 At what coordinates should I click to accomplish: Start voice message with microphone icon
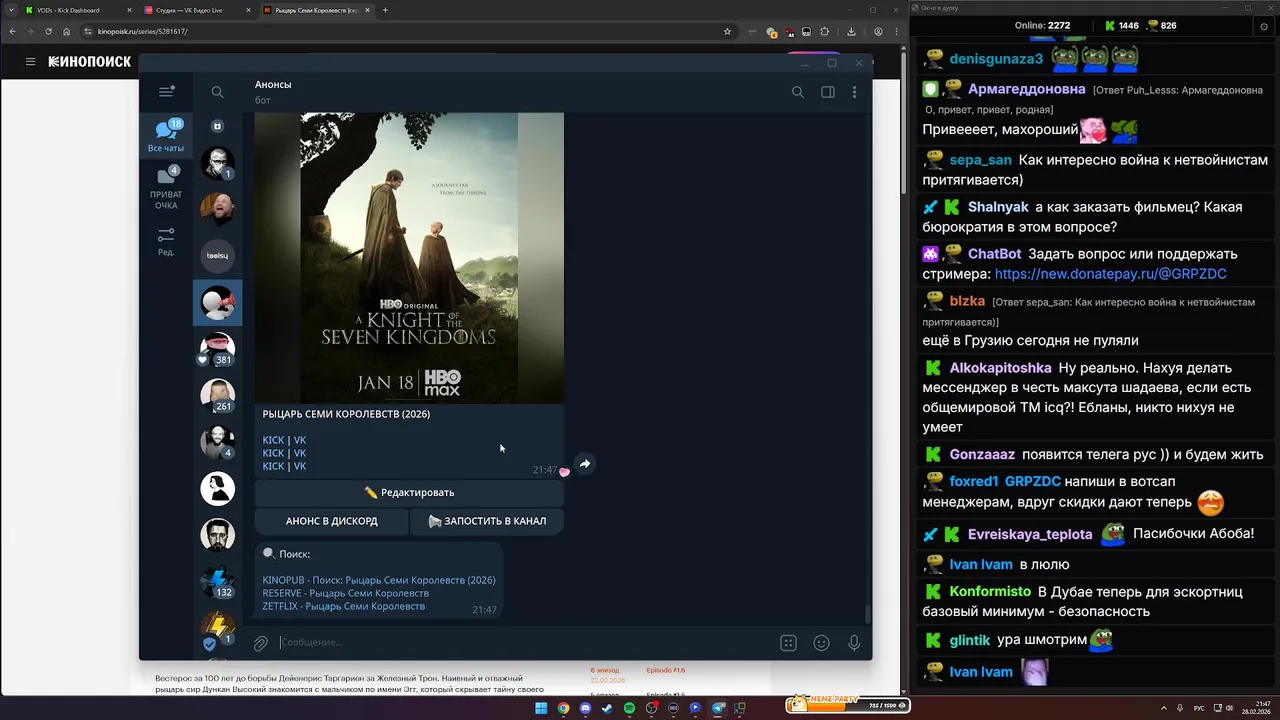point(854,643)
